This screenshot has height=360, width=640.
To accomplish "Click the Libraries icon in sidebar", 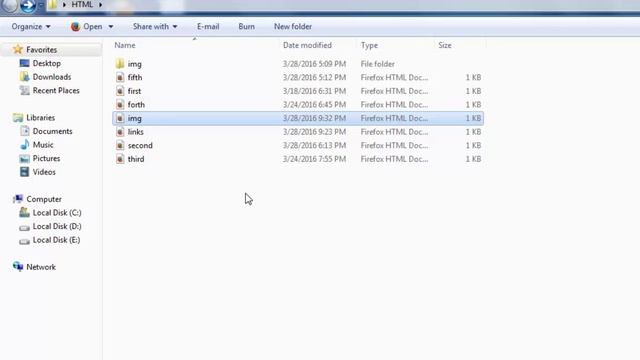I will [x=18, y=118].
